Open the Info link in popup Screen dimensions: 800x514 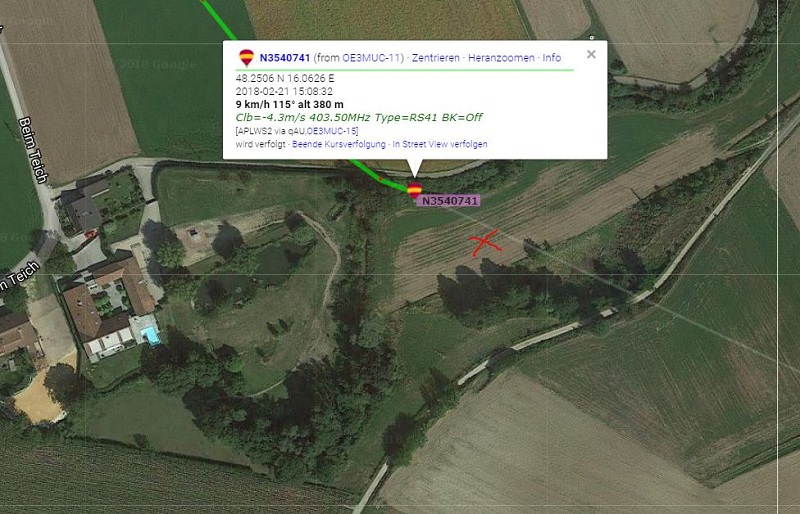552,58
